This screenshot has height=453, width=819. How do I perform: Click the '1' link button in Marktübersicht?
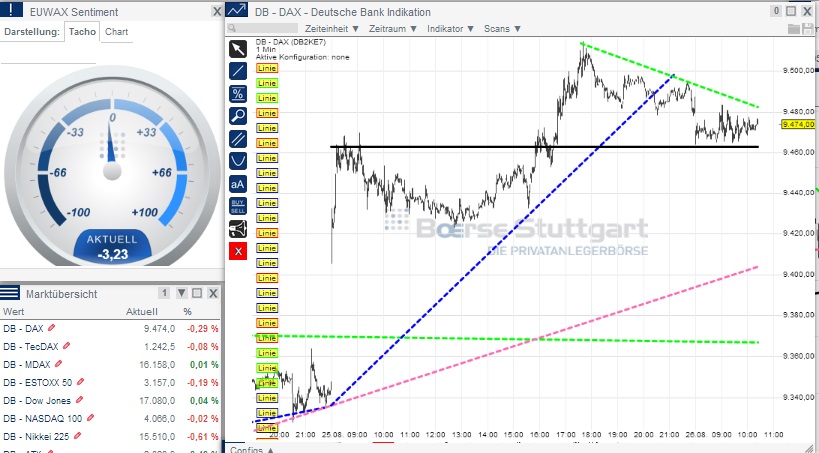click(x=164, y=293)
